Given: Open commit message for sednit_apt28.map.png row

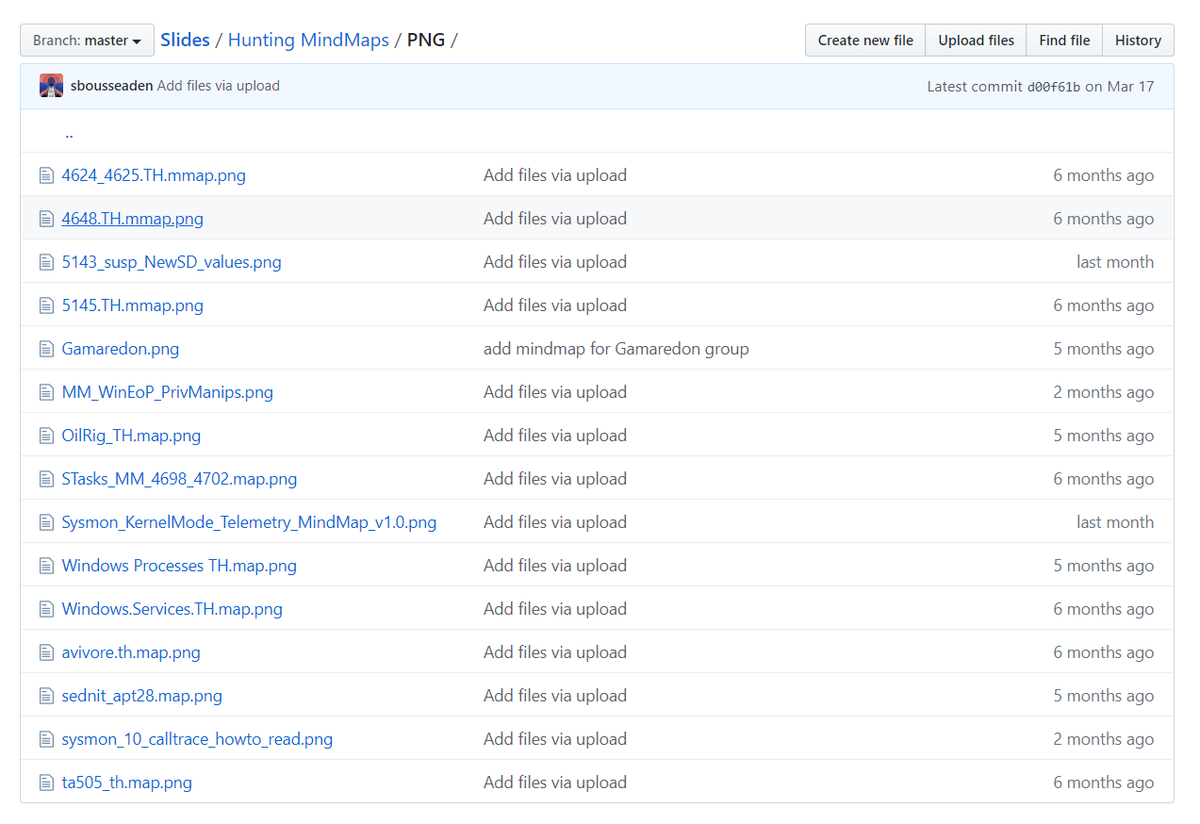Looking at the screenshot, I should coord(555,695).
